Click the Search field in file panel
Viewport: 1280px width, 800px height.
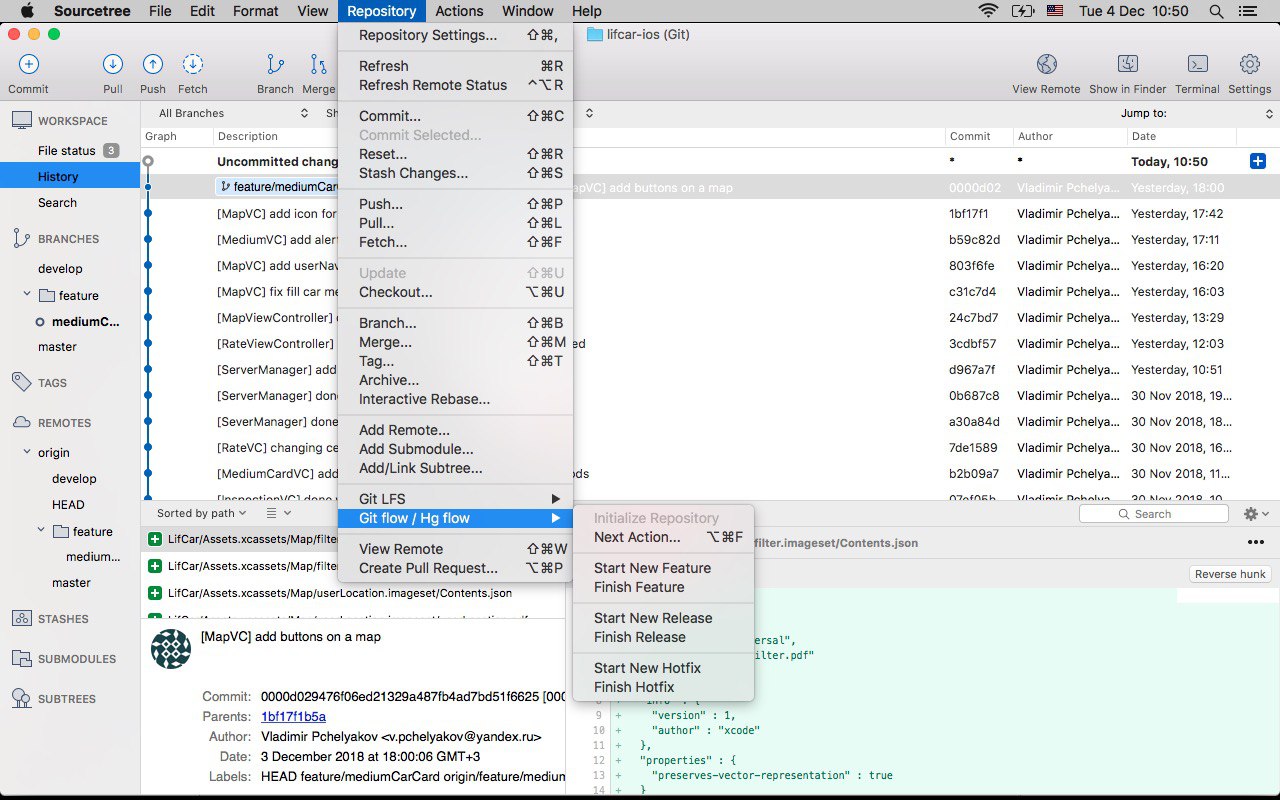coord(1154,513)
